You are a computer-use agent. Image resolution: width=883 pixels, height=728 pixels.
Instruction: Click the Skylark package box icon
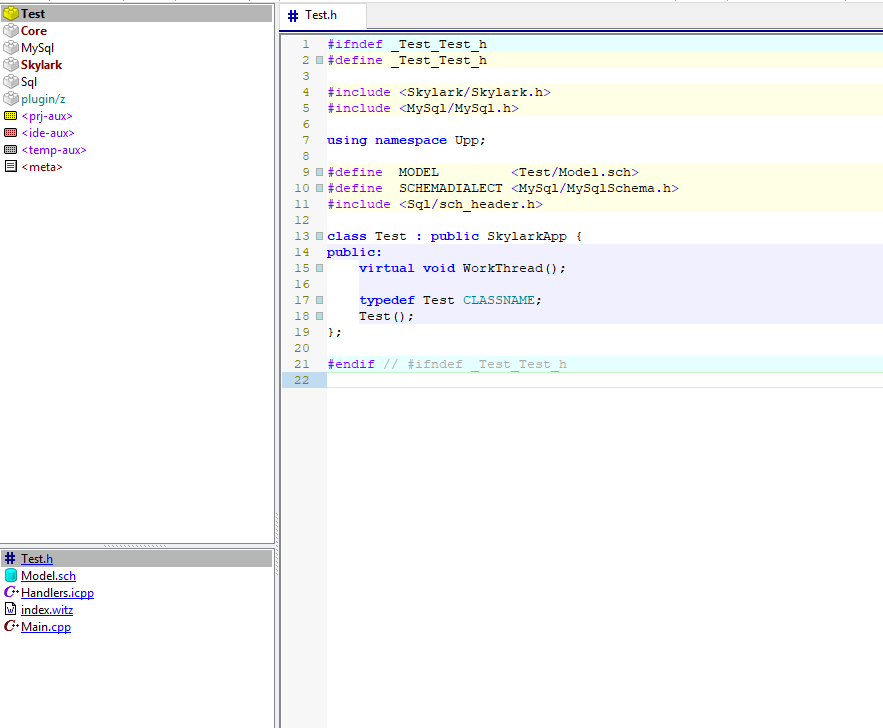click(x=11, y=65)
